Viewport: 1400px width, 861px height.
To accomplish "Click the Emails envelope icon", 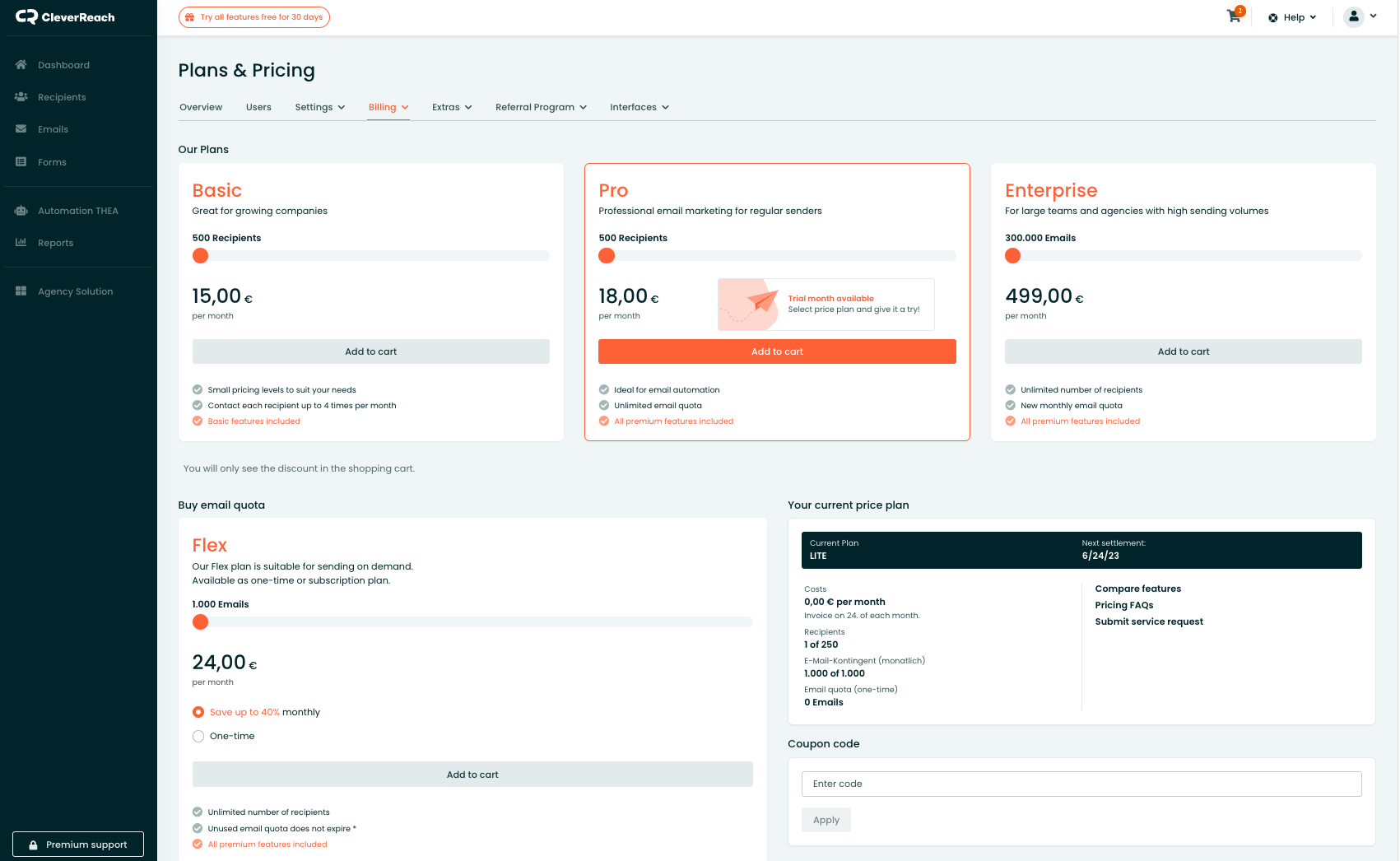I will click(21, 129).
